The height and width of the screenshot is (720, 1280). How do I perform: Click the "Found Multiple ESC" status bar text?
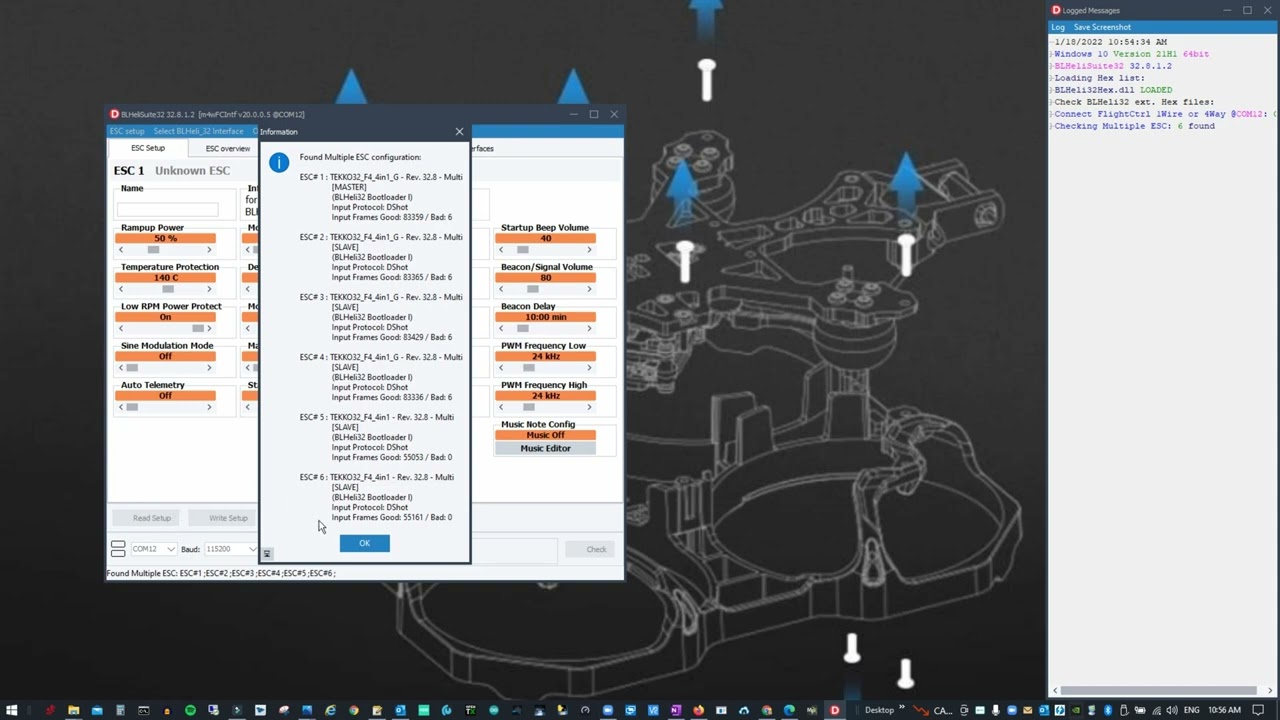click(x=221, y=573)
